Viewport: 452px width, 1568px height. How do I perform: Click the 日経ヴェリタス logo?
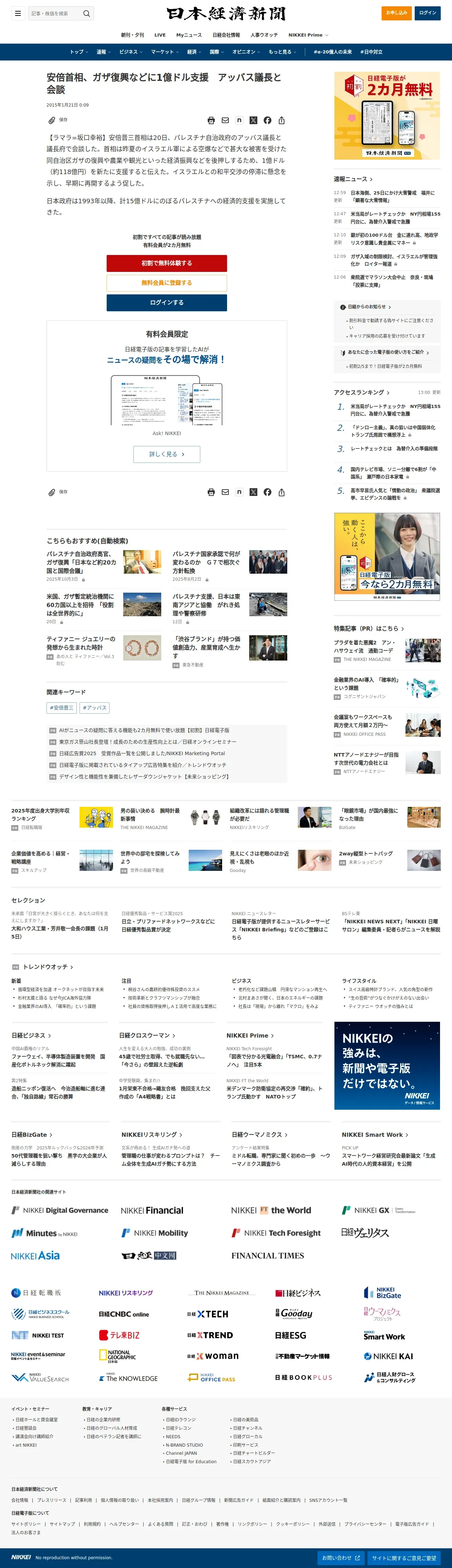365,1232
